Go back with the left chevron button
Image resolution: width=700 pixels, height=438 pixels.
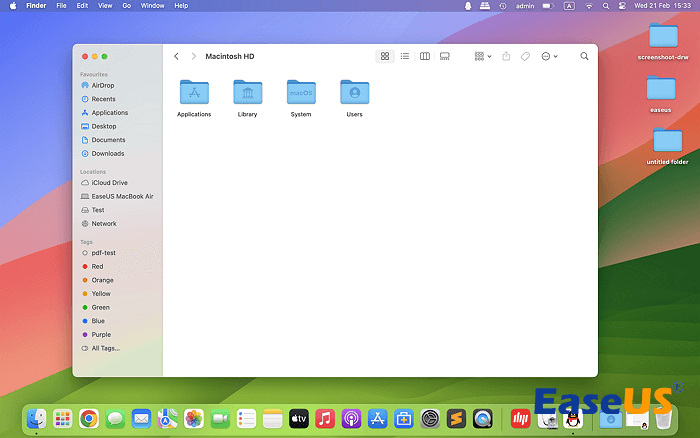click(x=177, y=57)
